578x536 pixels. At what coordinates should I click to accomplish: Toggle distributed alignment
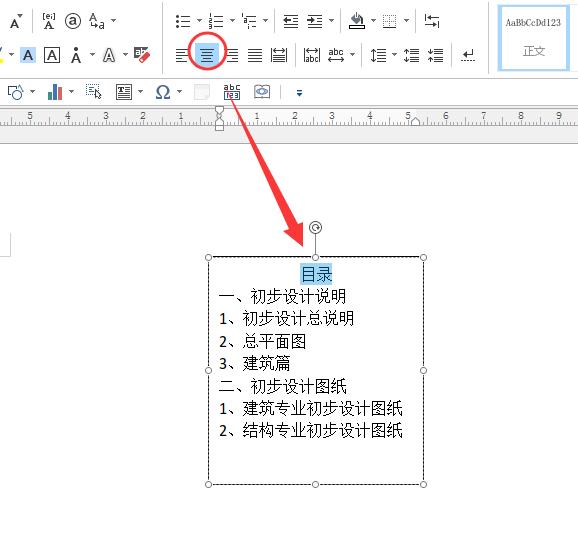pos(279,55)
